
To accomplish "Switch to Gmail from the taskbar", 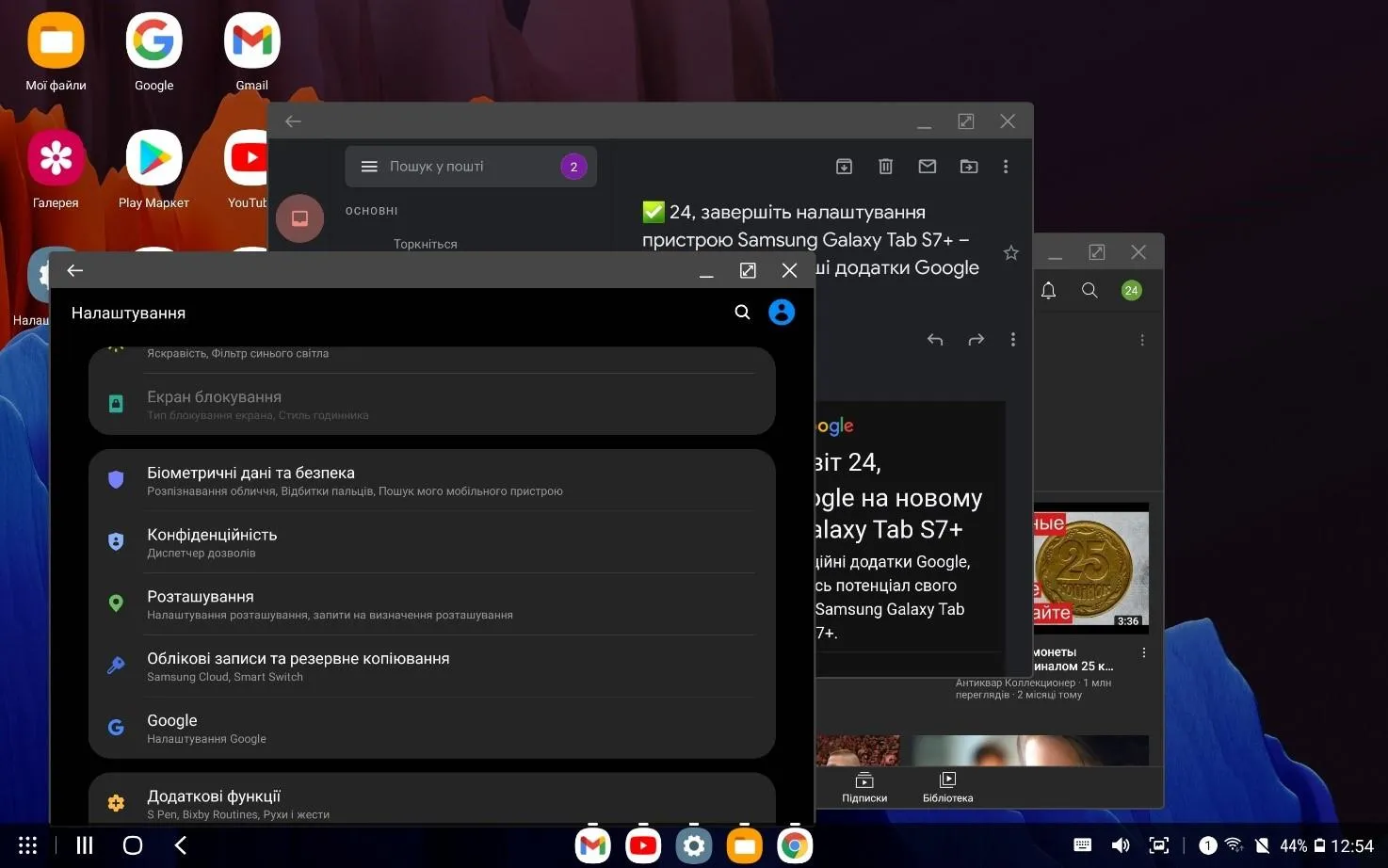I will 593,845.
